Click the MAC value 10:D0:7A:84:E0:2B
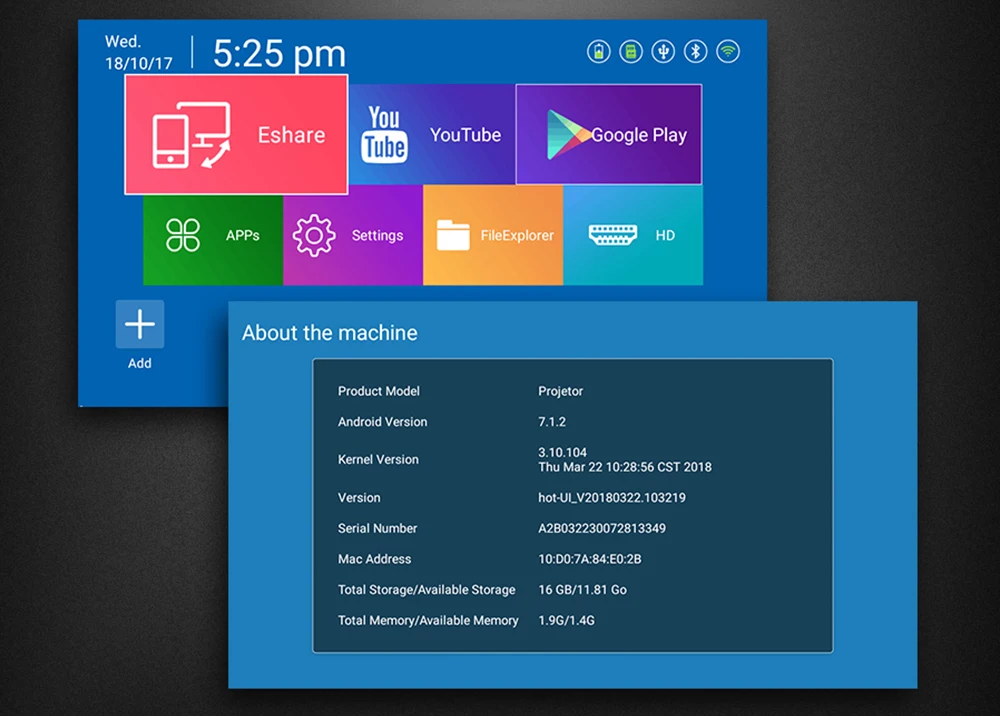Viewport: 1000px width, 716px height. (x=590, y=559)
